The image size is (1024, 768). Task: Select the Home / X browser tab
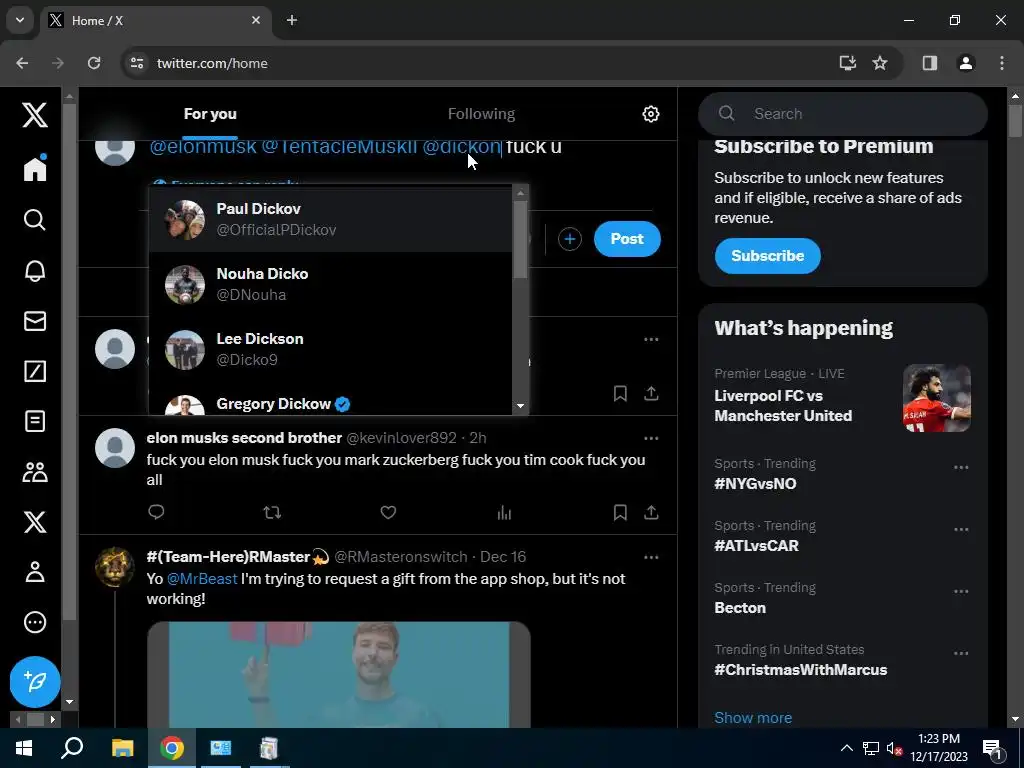[156, 20]
